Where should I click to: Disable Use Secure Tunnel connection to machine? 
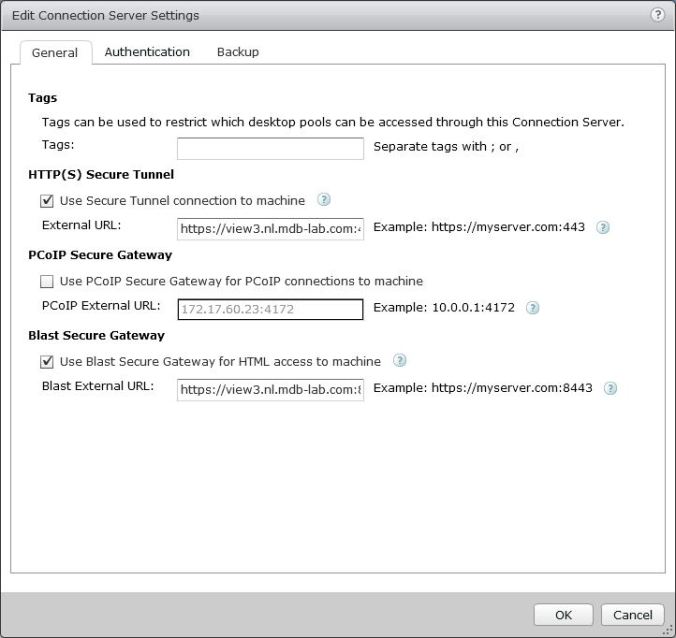pos(47,201)
